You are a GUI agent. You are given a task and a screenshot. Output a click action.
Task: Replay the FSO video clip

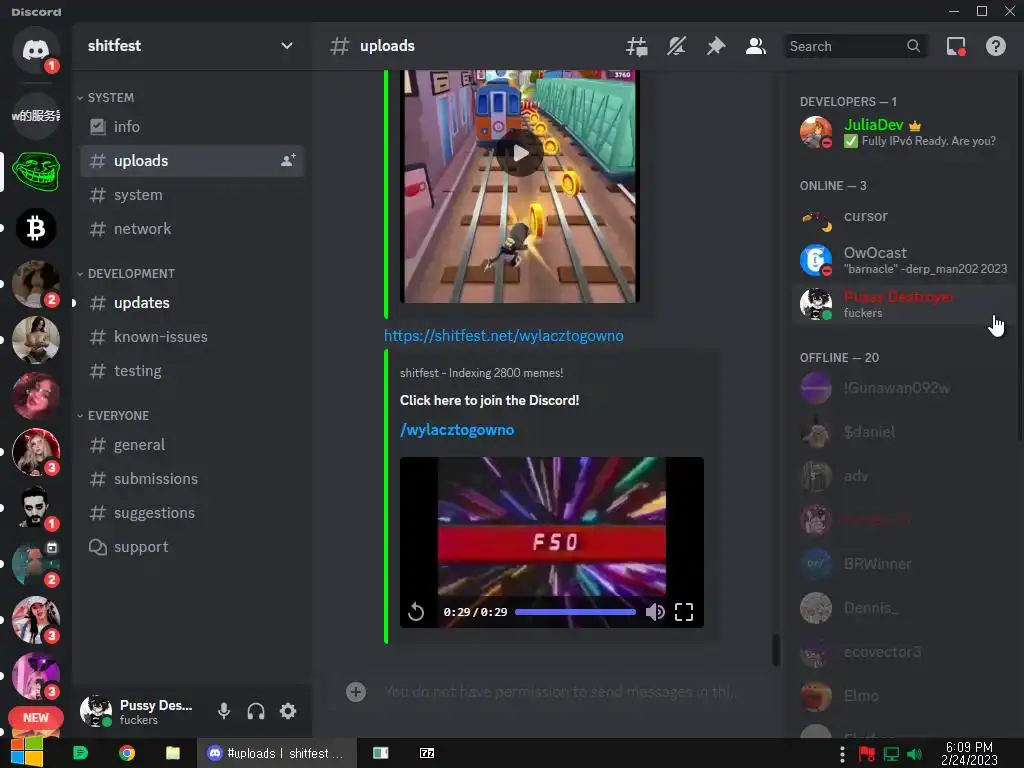pyautogui.click(x=416, y=612)
